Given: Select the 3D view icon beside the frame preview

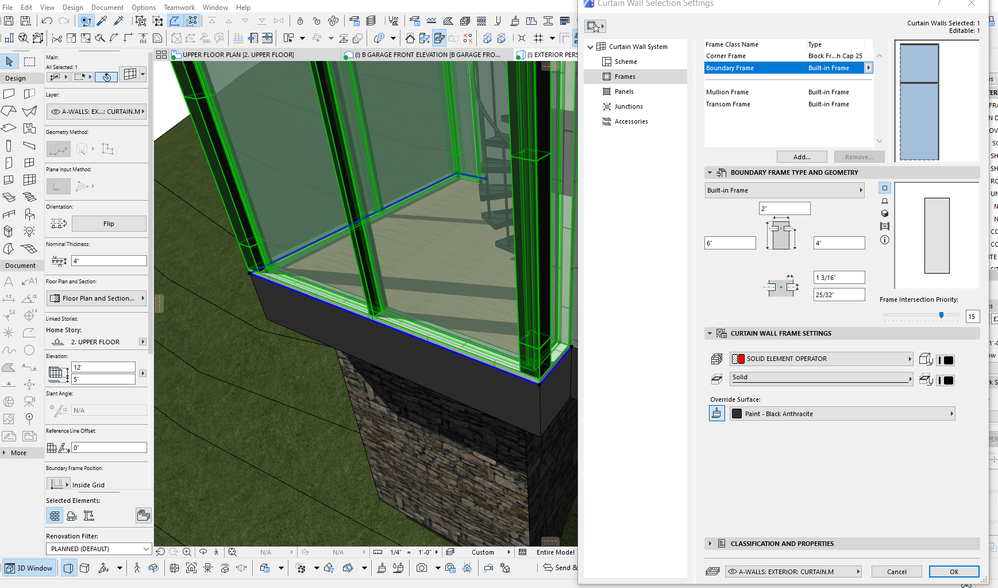Looking at the screenshot, I should [885, 214].
